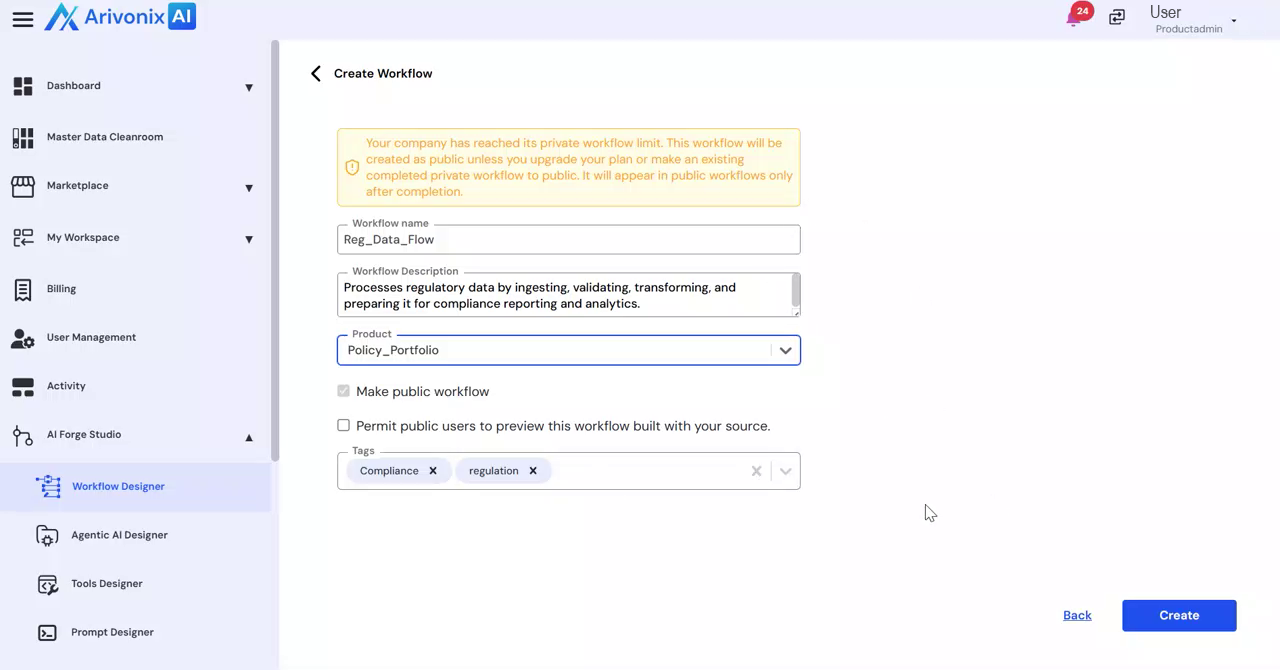This screenshot has width=1280, height=670.
Task: Select Prompt Designer in the sidebar
Action: pyautogui.click(x=112, y=632)
